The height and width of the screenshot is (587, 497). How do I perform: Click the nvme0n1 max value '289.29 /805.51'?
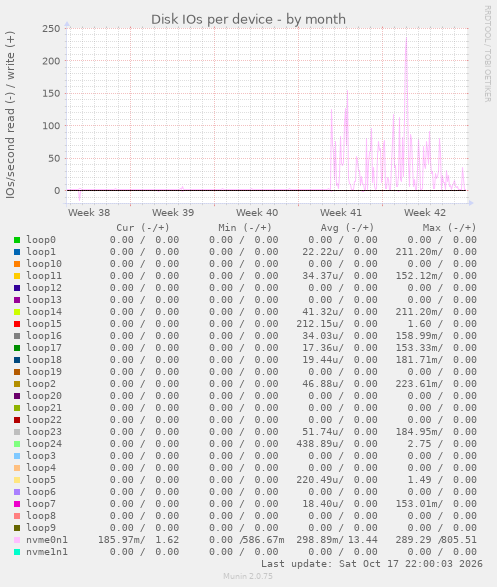[436, 540]
